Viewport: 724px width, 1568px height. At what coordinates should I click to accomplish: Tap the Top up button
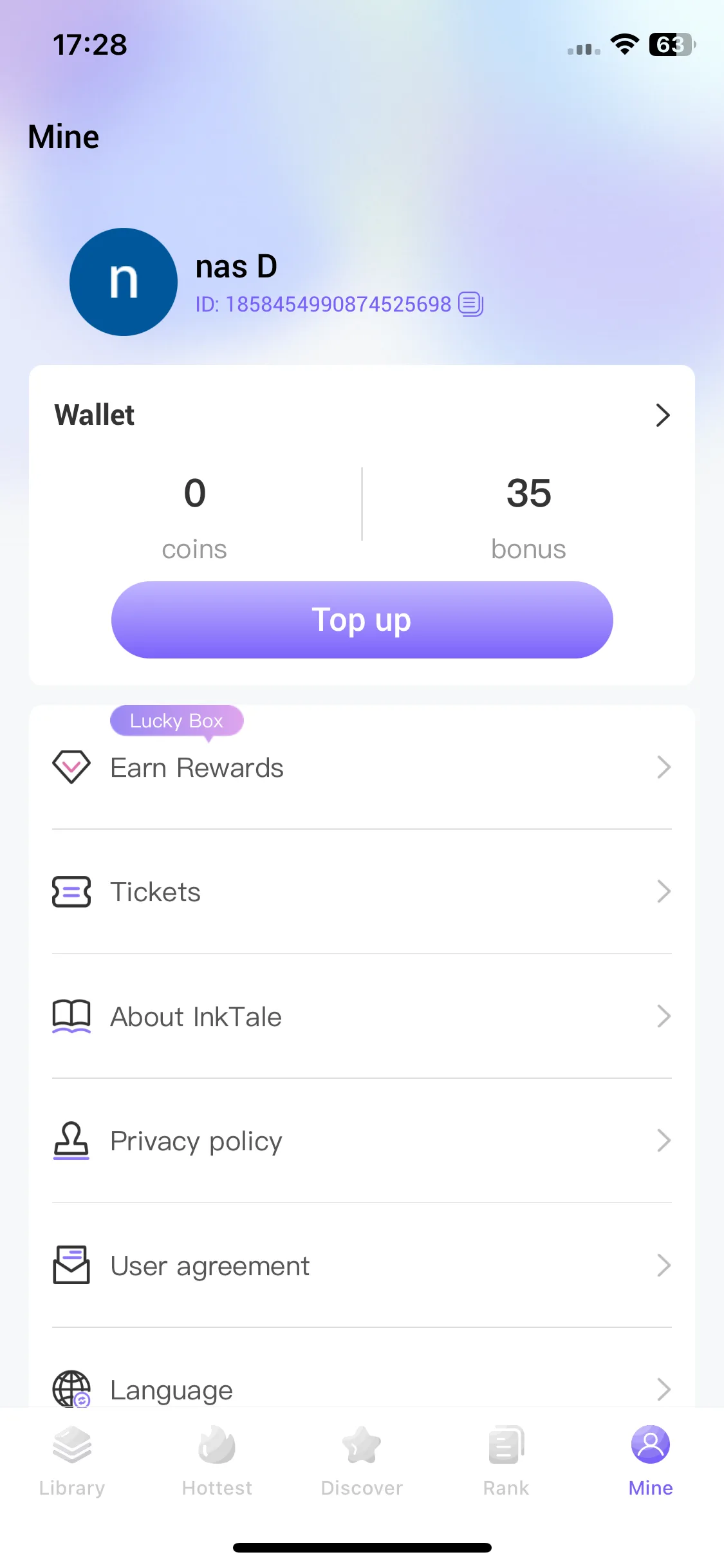(x=362, y=620)
